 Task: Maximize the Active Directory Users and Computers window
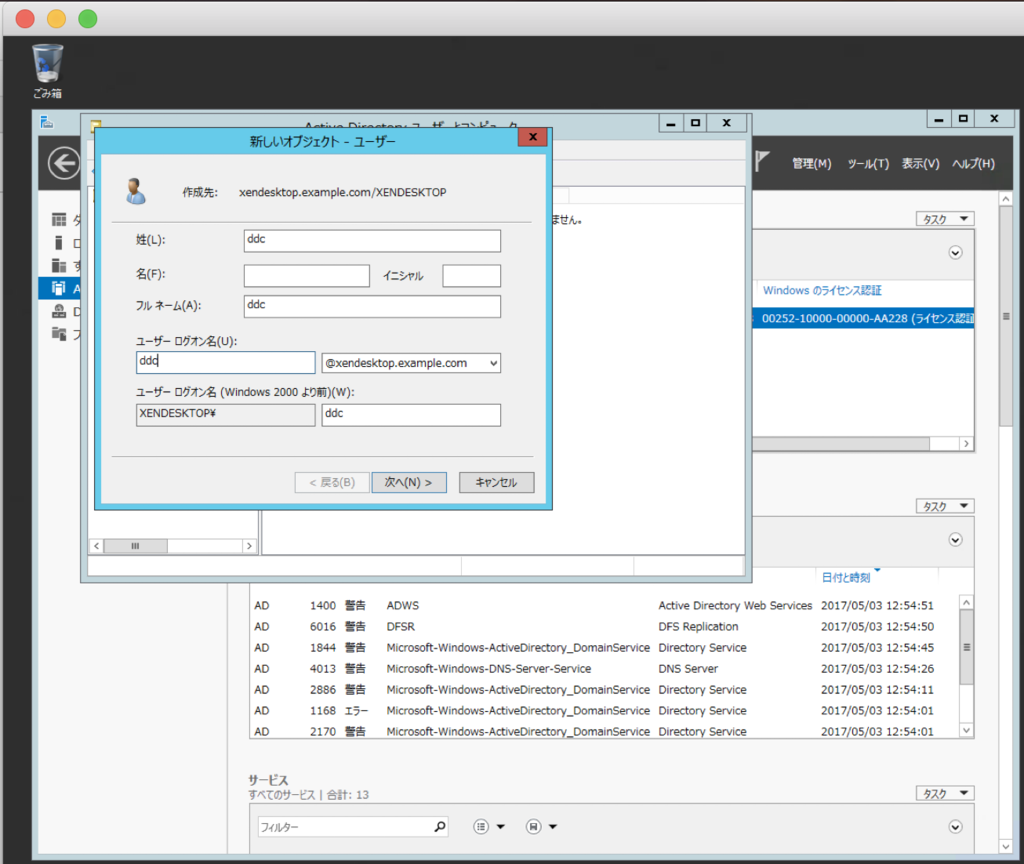pyautogui.click(x=695, y=123)
